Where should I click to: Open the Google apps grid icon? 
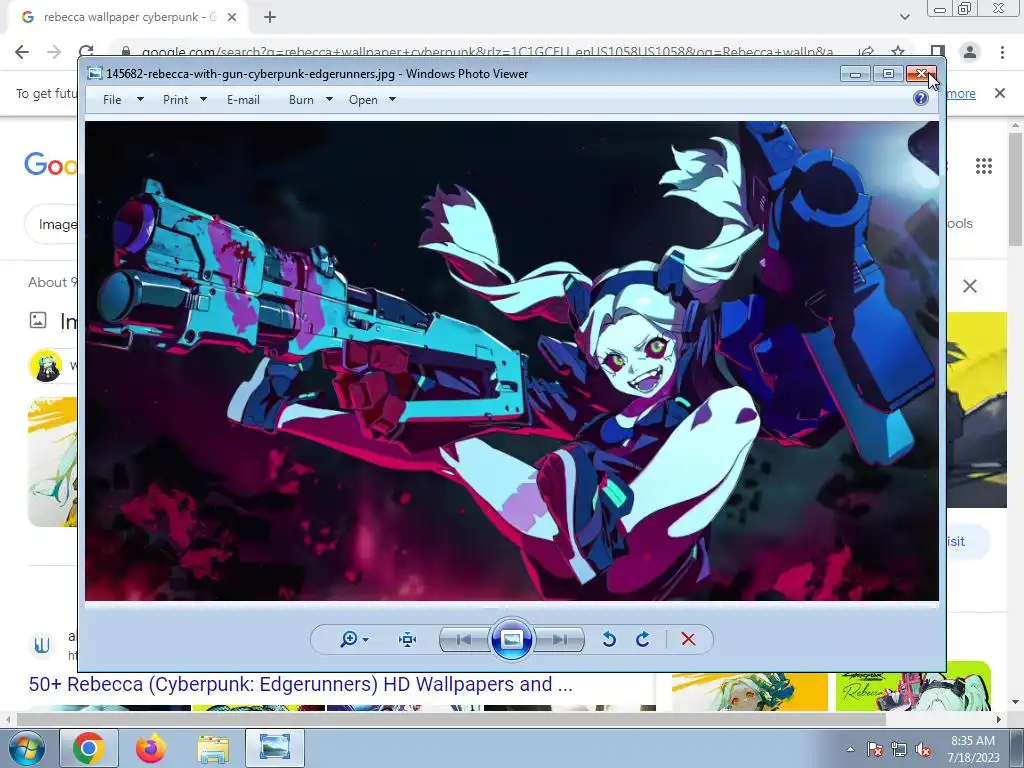coord(984,166)
